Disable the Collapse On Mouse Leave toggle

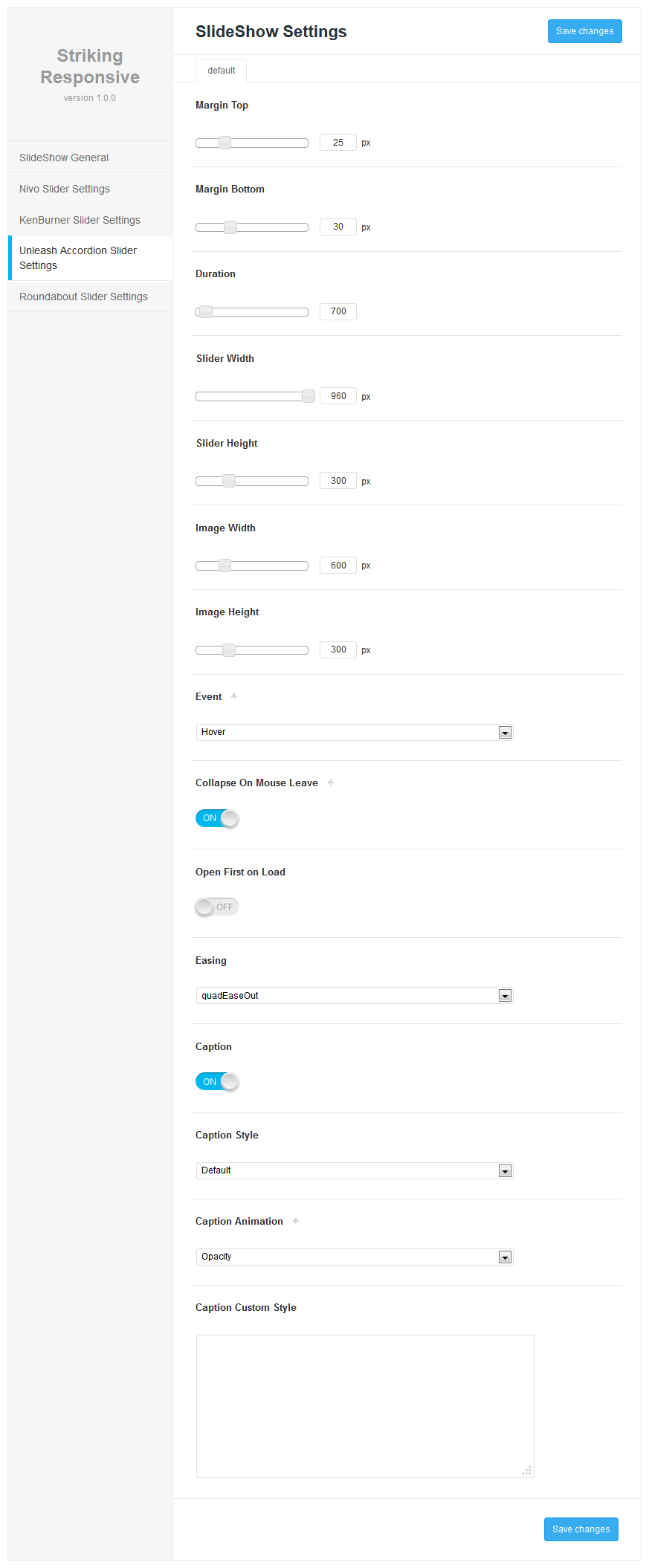pos(216,818)
